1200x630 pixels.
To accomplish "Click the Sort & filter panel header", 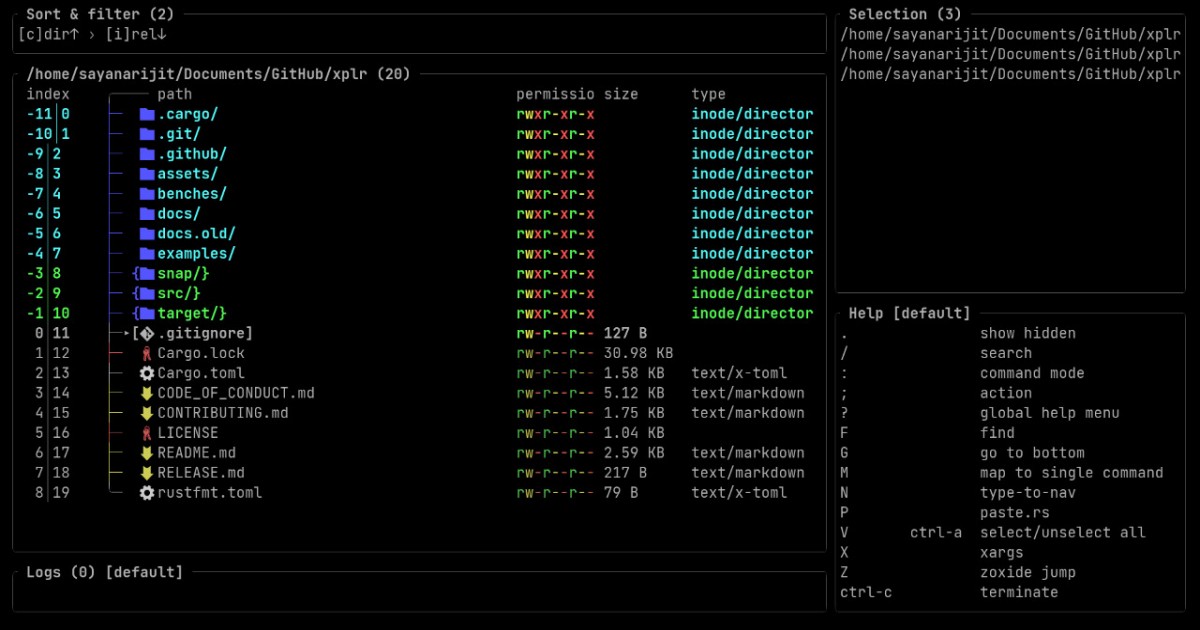I will coord(100,14).
